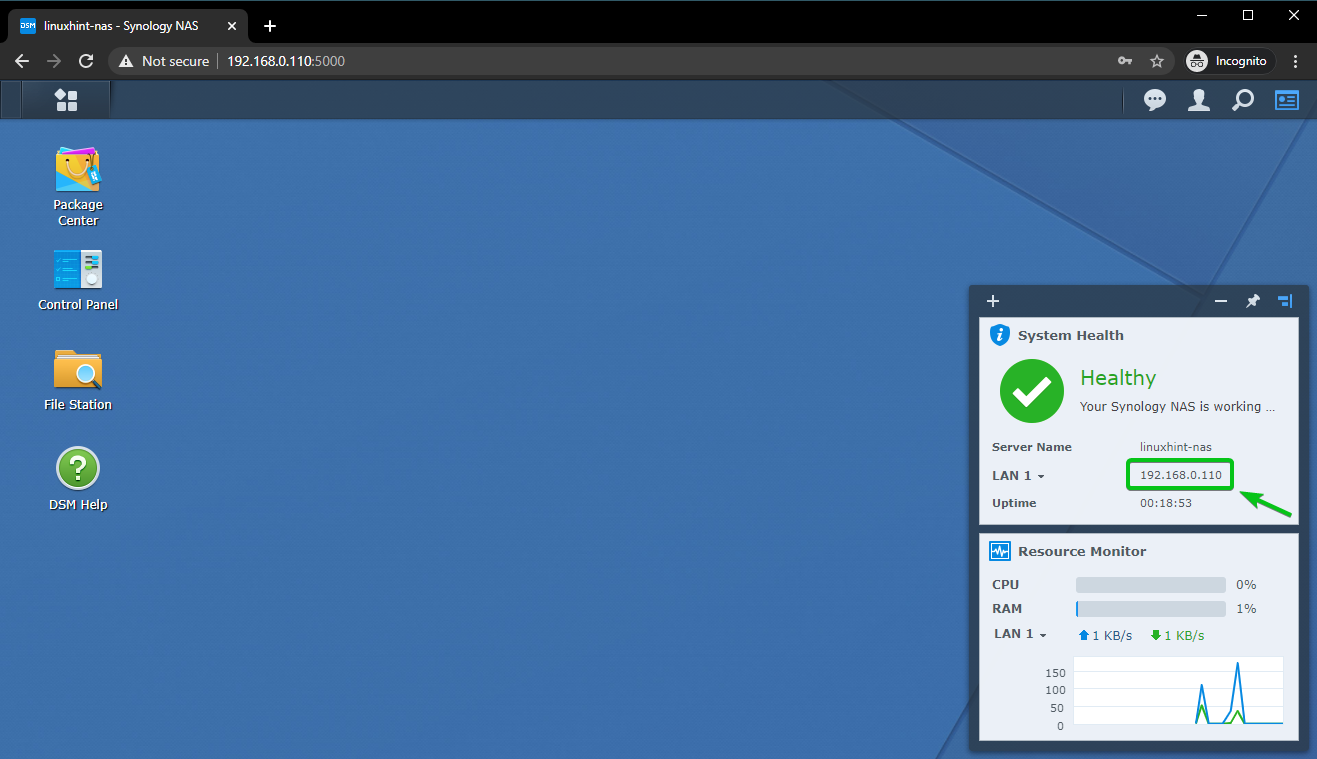The image size is (1317, 759).
Task: Click the System Health info shield icon
Action: [1000, 335]
